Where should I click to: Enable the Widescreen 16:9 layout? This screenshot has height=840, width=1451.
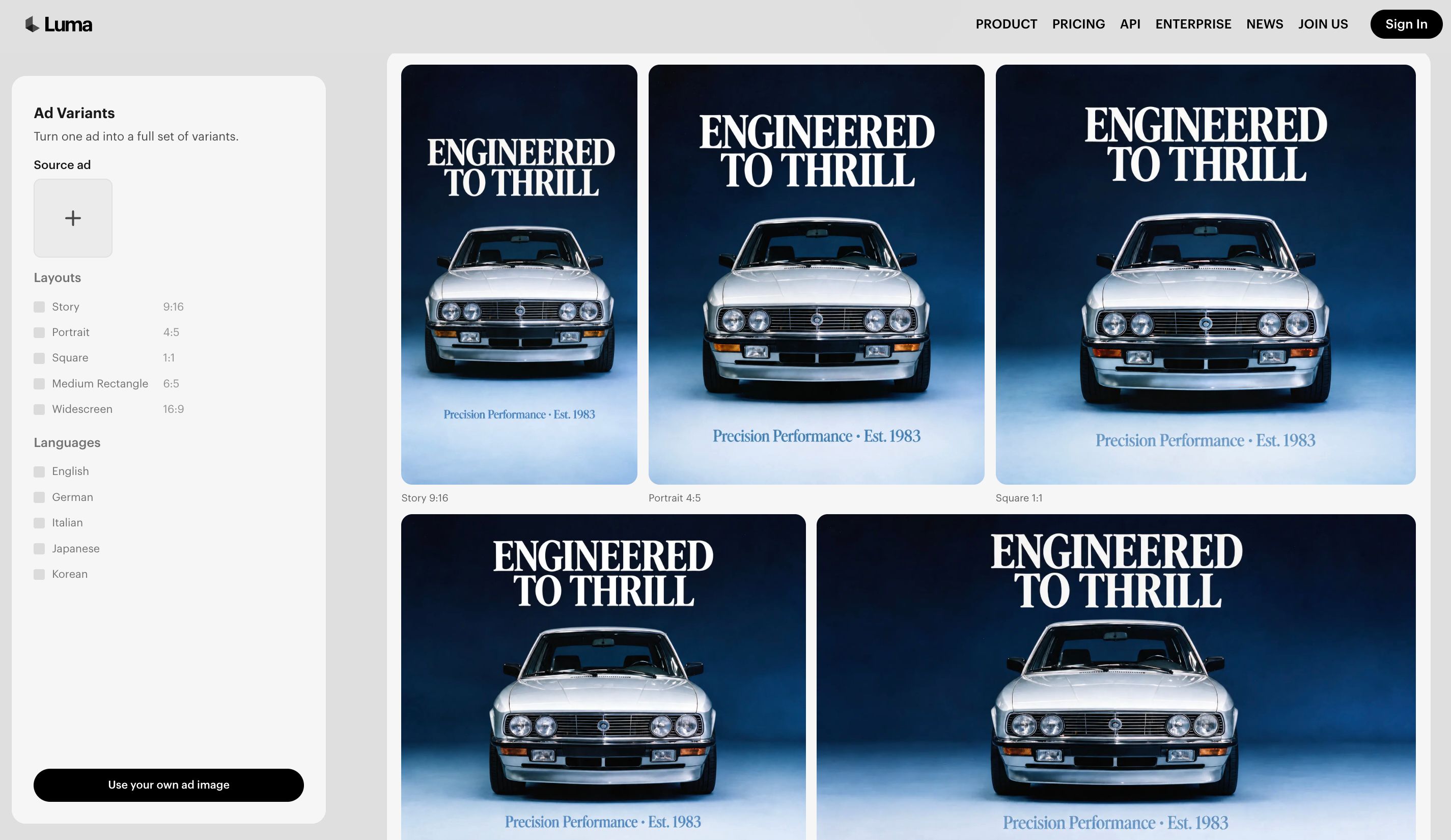coord(39,409)
